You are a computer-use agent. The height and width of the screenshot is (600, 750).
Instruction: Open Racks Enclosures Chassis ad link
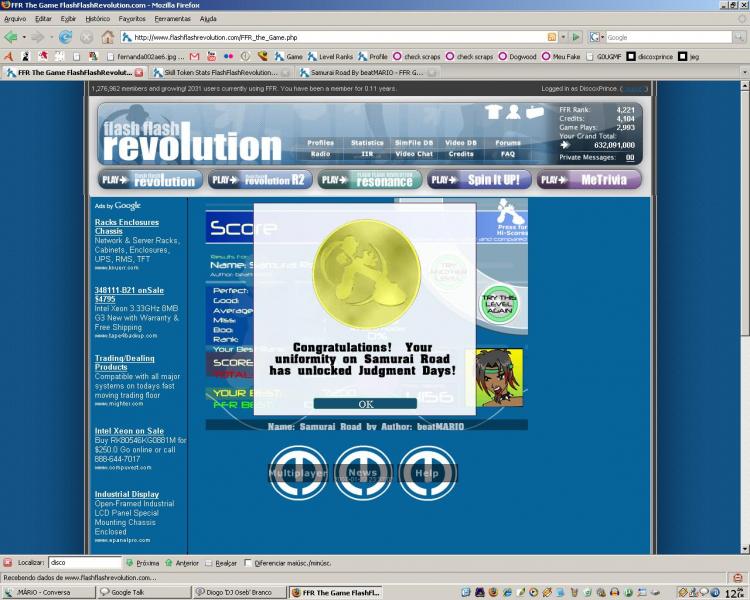click(x=127, y=226)
